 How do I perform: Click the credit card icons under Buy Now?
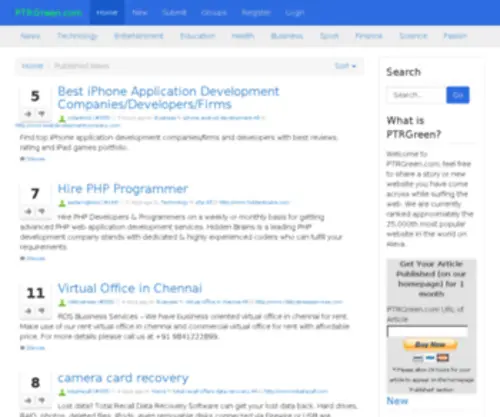coord(431,358)
